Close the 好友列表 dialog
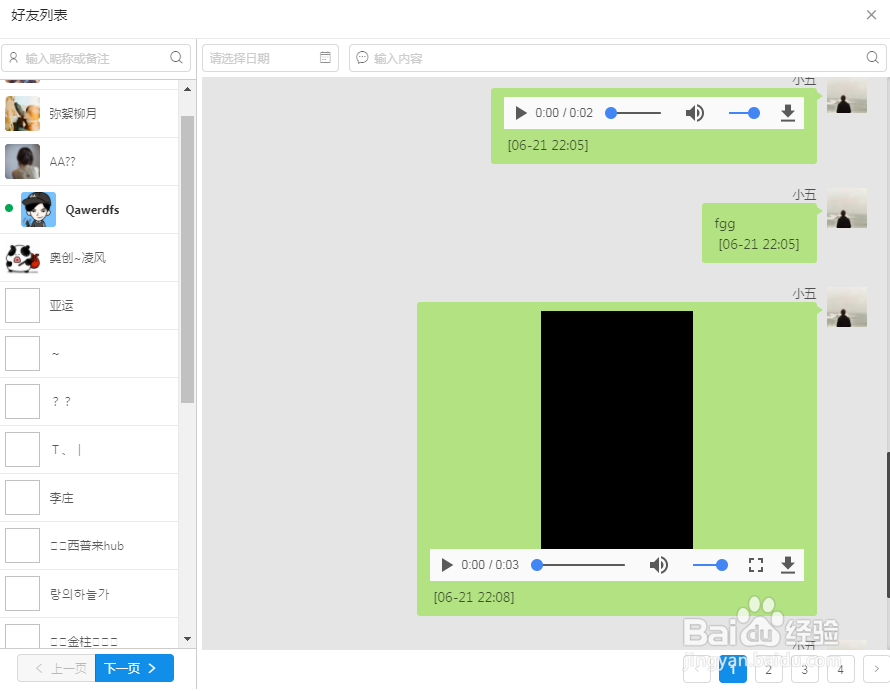The image size is (890, 691). 871,15
